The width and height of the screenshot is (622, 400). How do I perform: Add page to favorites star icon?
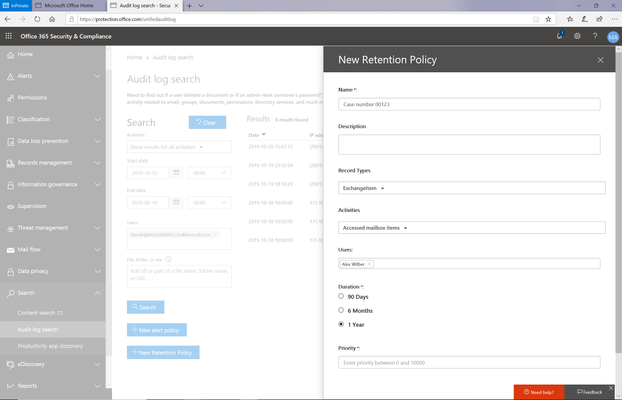548,19
